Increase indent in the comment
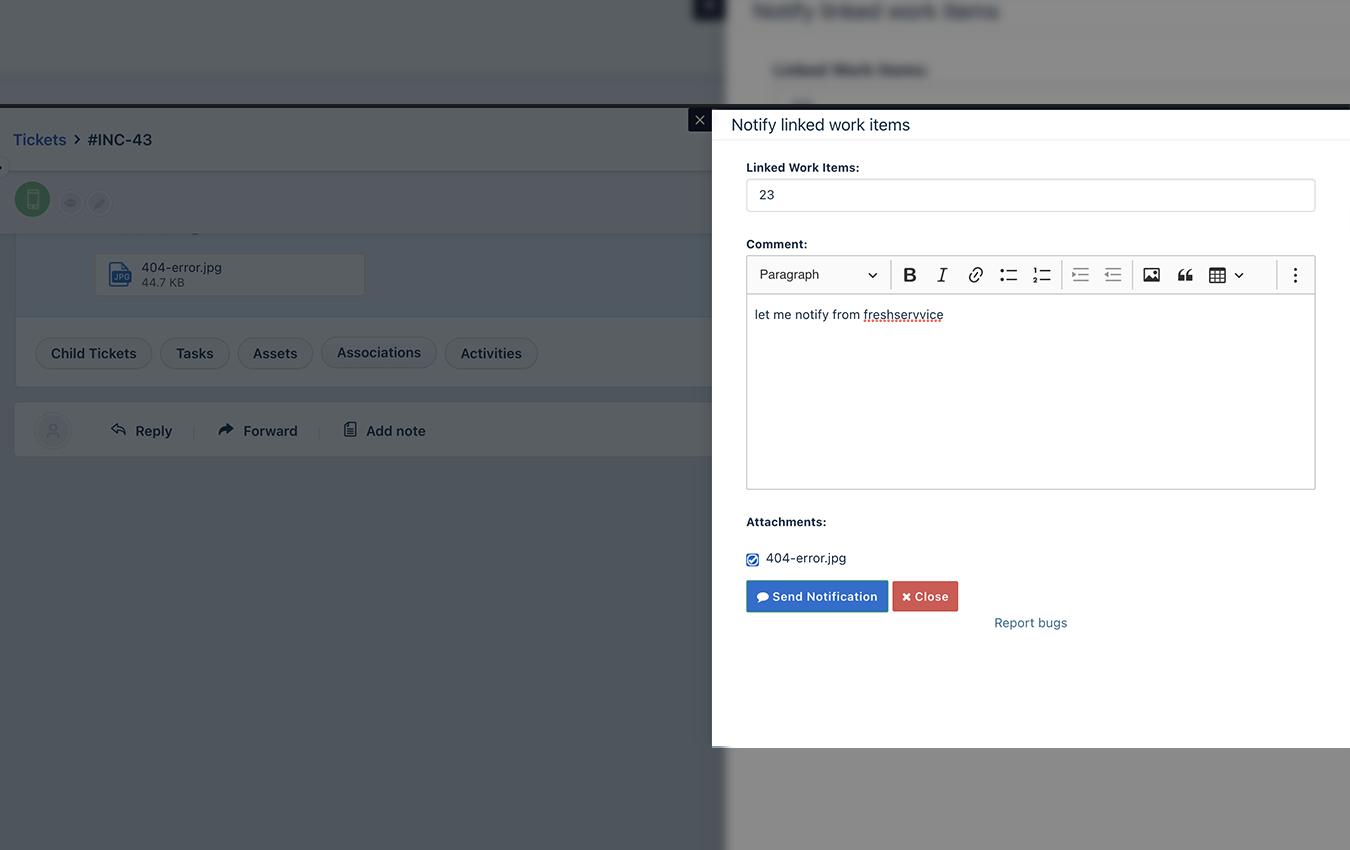This screenshot has width=1350, height=850. point(1080,275)
